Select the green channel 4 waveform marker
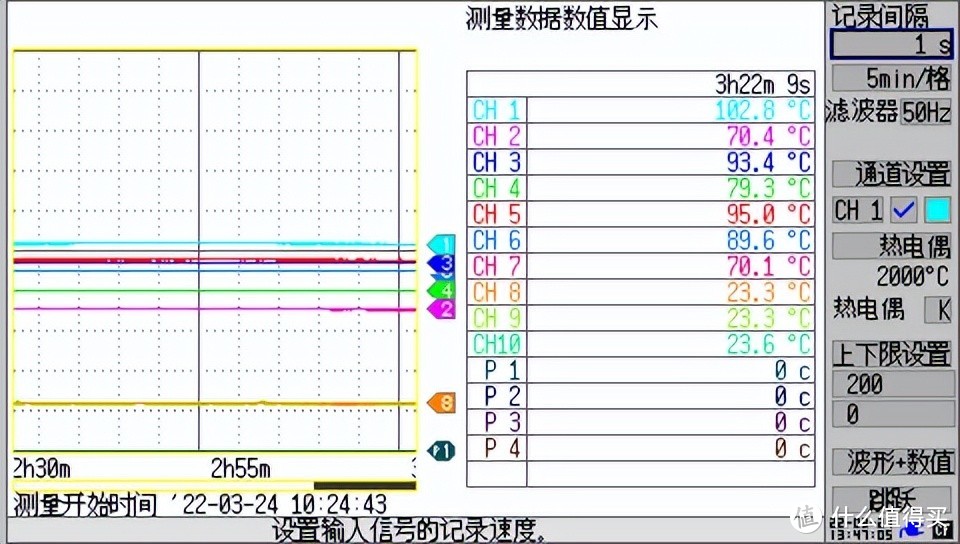Screen dimensions: 960x544 441,289
